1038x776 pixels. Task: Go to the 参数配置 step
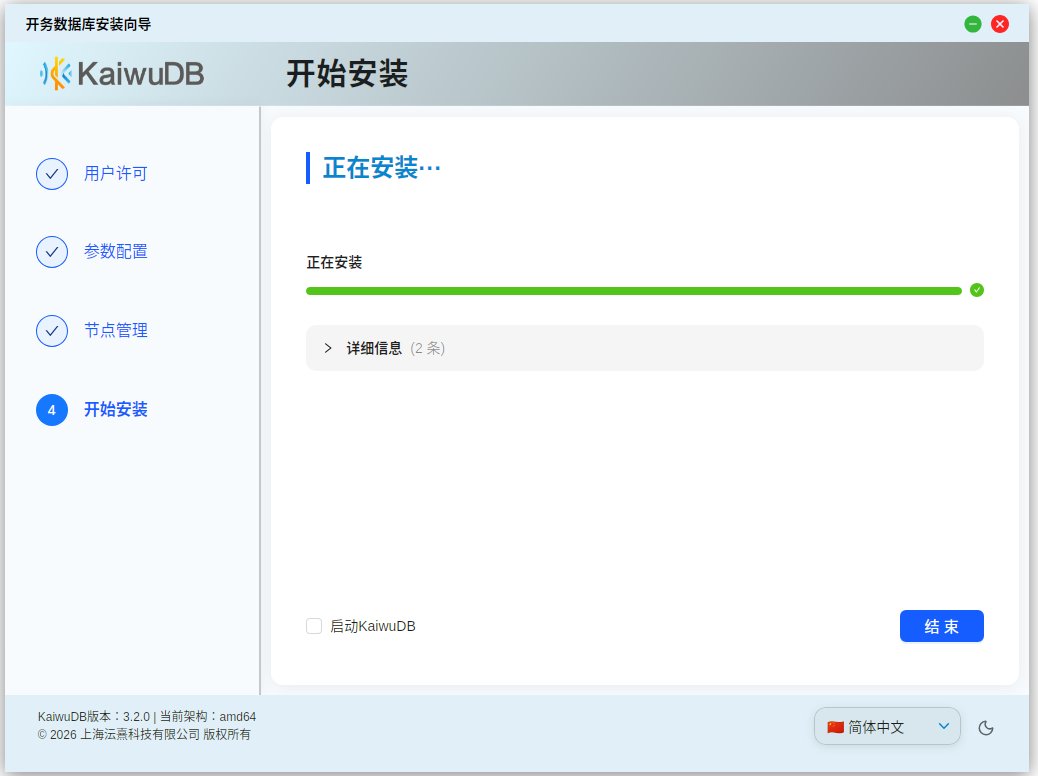coord(115,252)
